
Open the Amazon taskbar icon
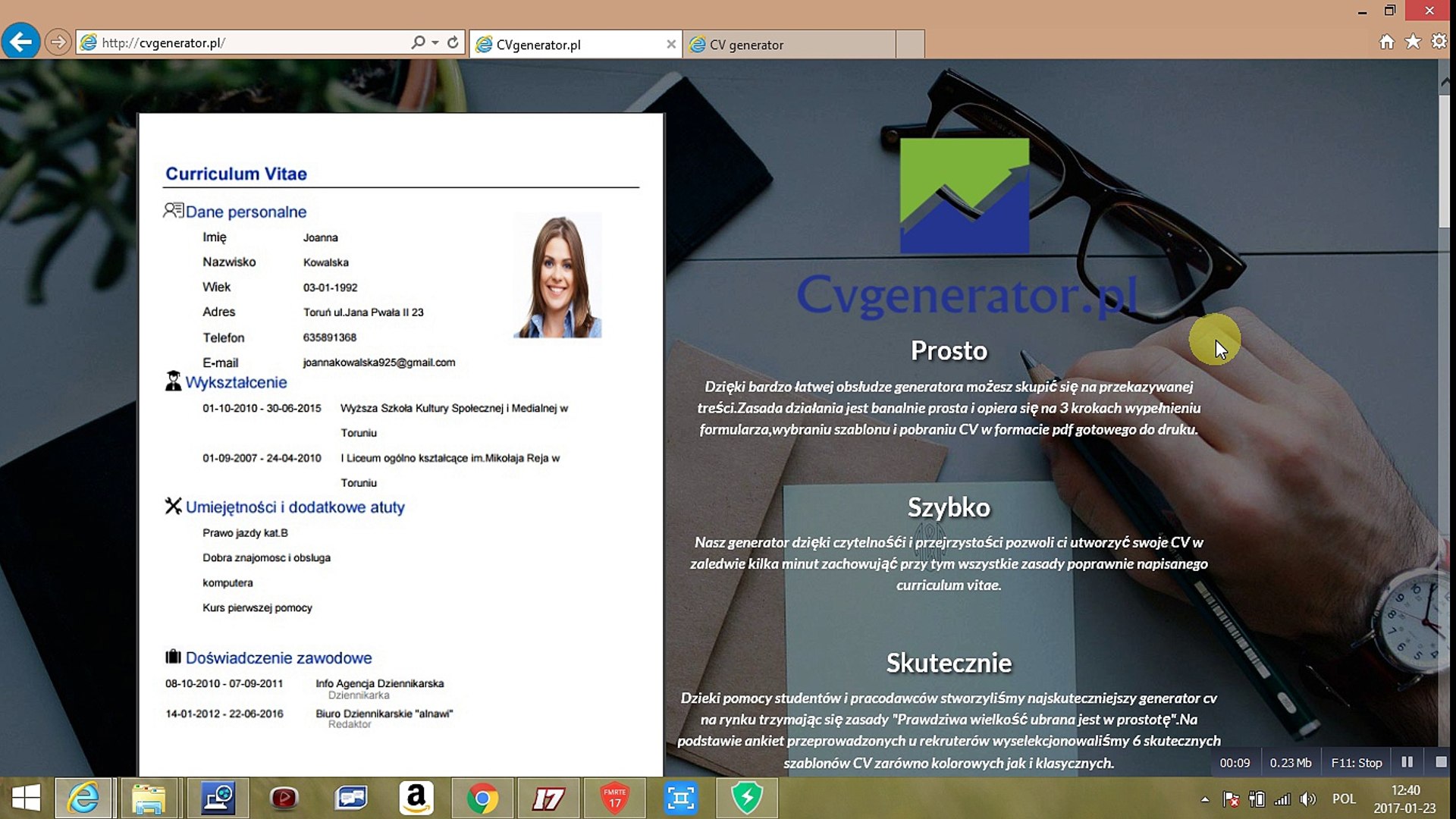[x=416, y=799]
